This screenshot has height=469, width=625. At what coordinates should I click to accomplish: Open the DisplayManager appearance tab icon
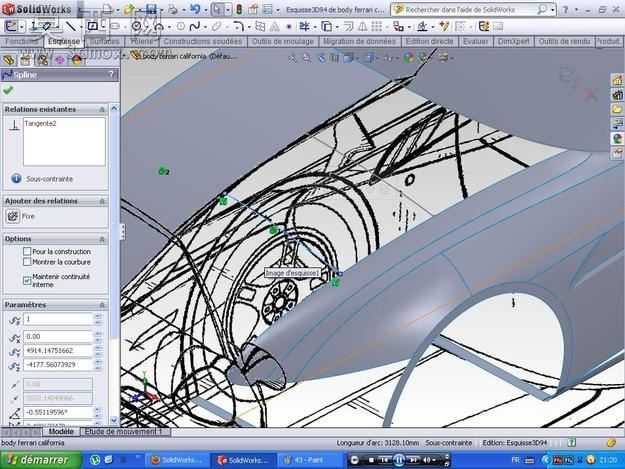point(77,60)
